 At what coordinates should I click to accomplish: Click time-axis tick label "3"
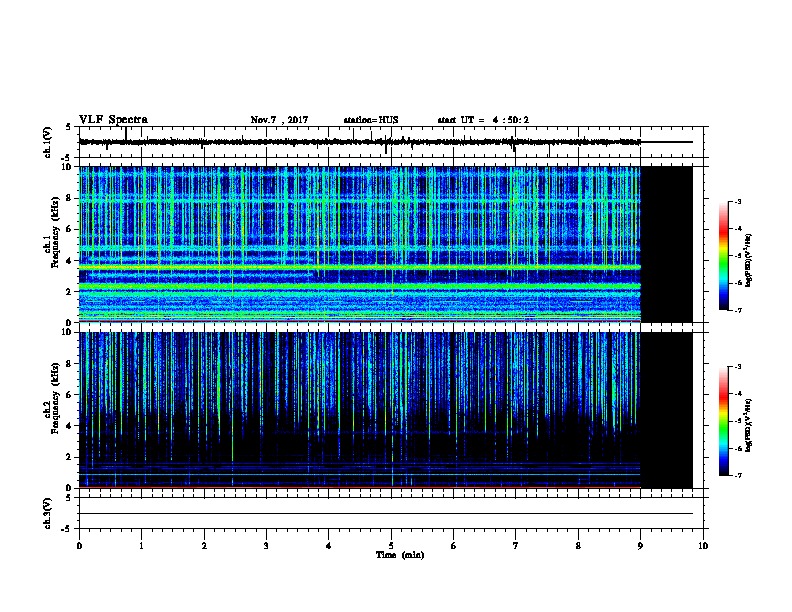click(266, 546)
